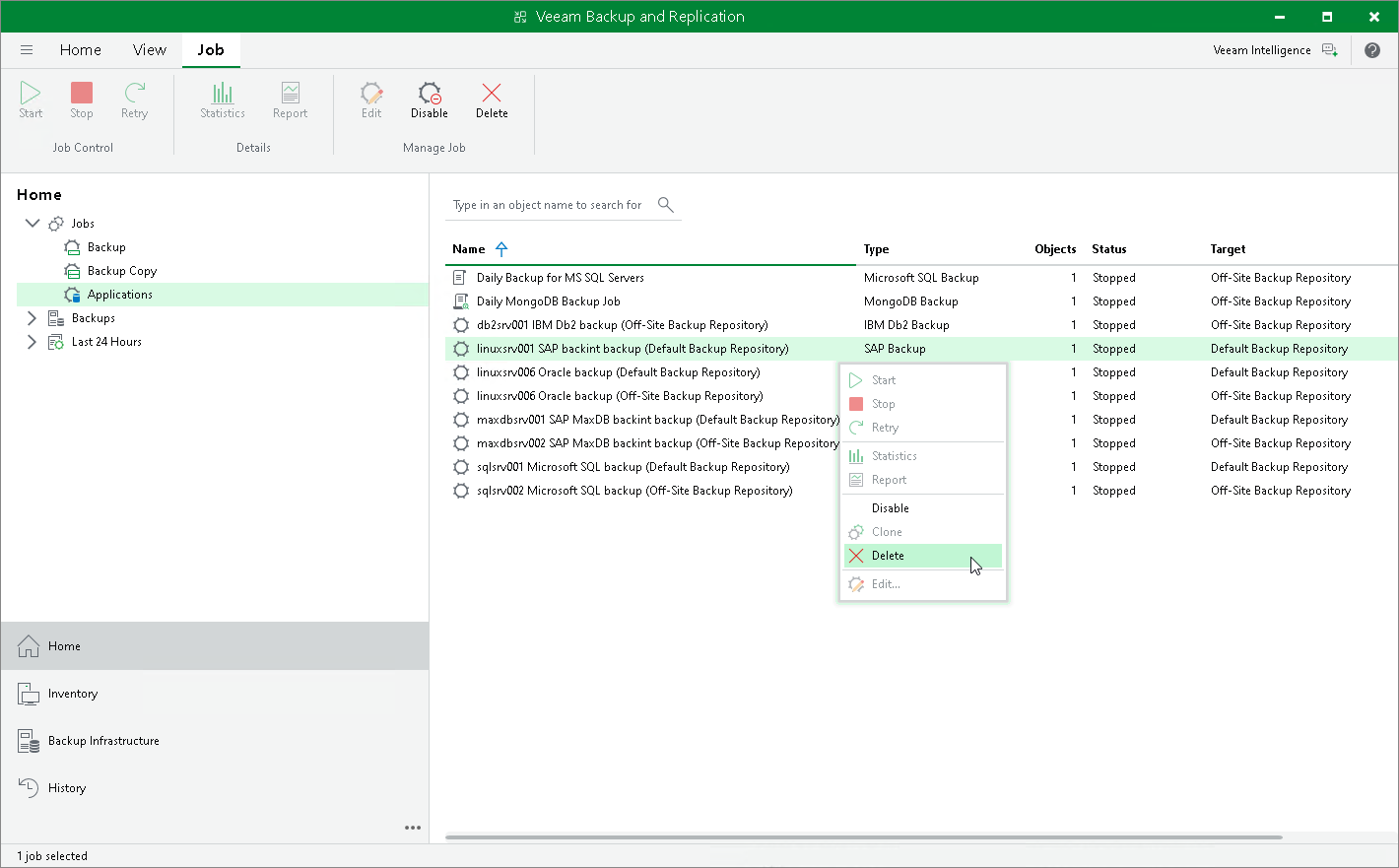Choose Delete in the context menu
This screenshot has height=868, width=1399.
[923, 556]
